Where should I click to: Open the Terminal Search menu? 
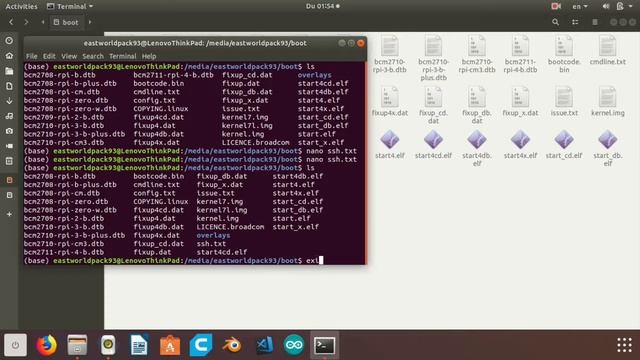point(93,56)
